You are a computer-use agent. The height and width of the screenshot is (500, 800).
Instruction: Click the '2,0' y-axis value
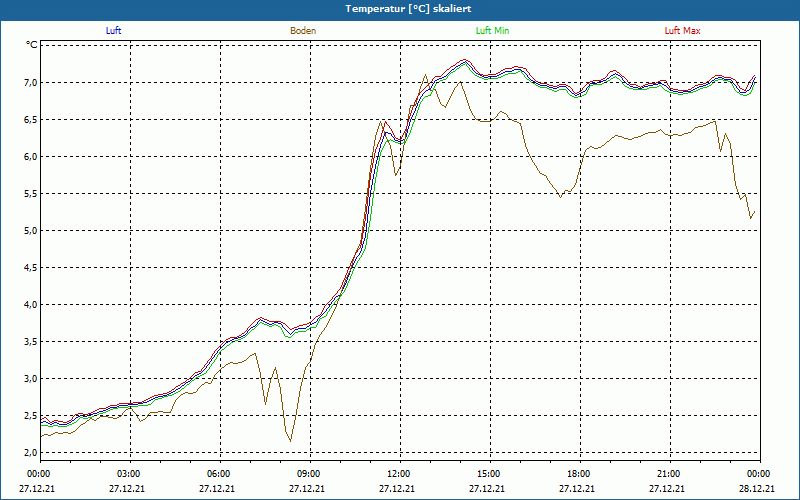(x=31, y=453)
